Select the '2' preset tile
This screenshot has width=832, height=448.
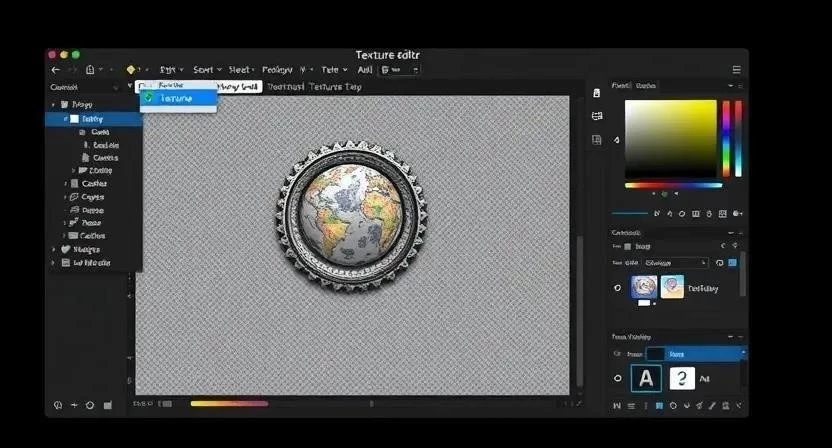(x=681, y=379)
